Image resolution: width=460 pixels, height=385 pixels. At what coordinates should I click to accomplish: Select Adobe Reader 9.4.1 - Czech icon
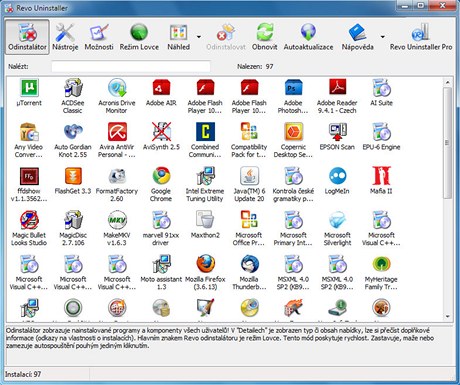tap(337, 87)
